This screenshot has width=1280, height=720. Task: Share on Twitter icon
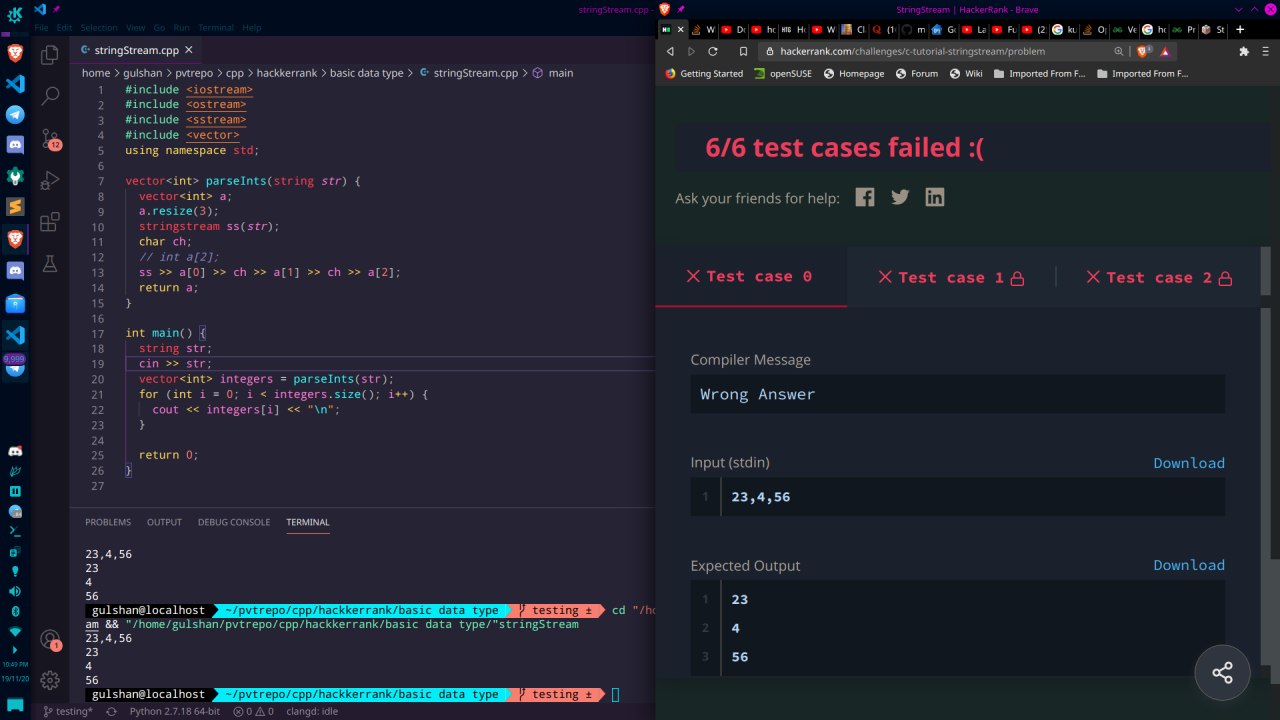(x=900, y=197)
